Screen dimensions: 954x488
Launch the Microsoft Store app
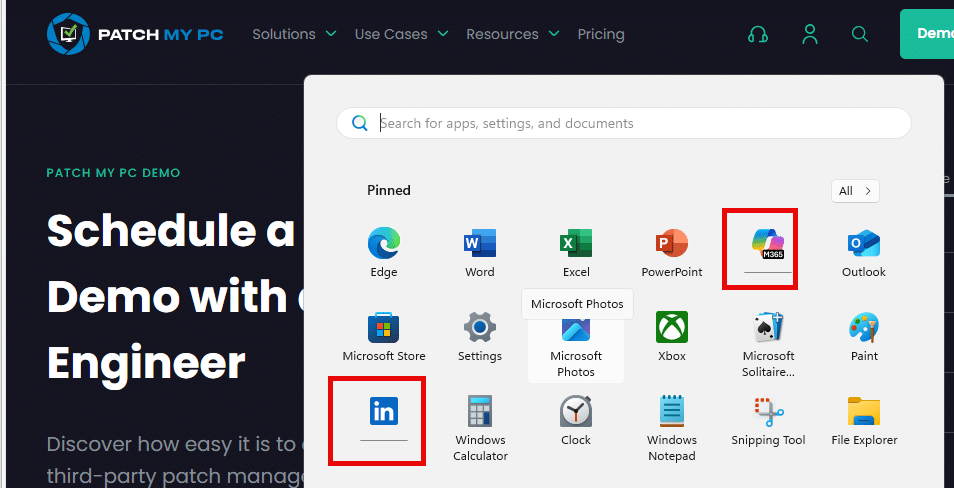[x=384, y=336]
